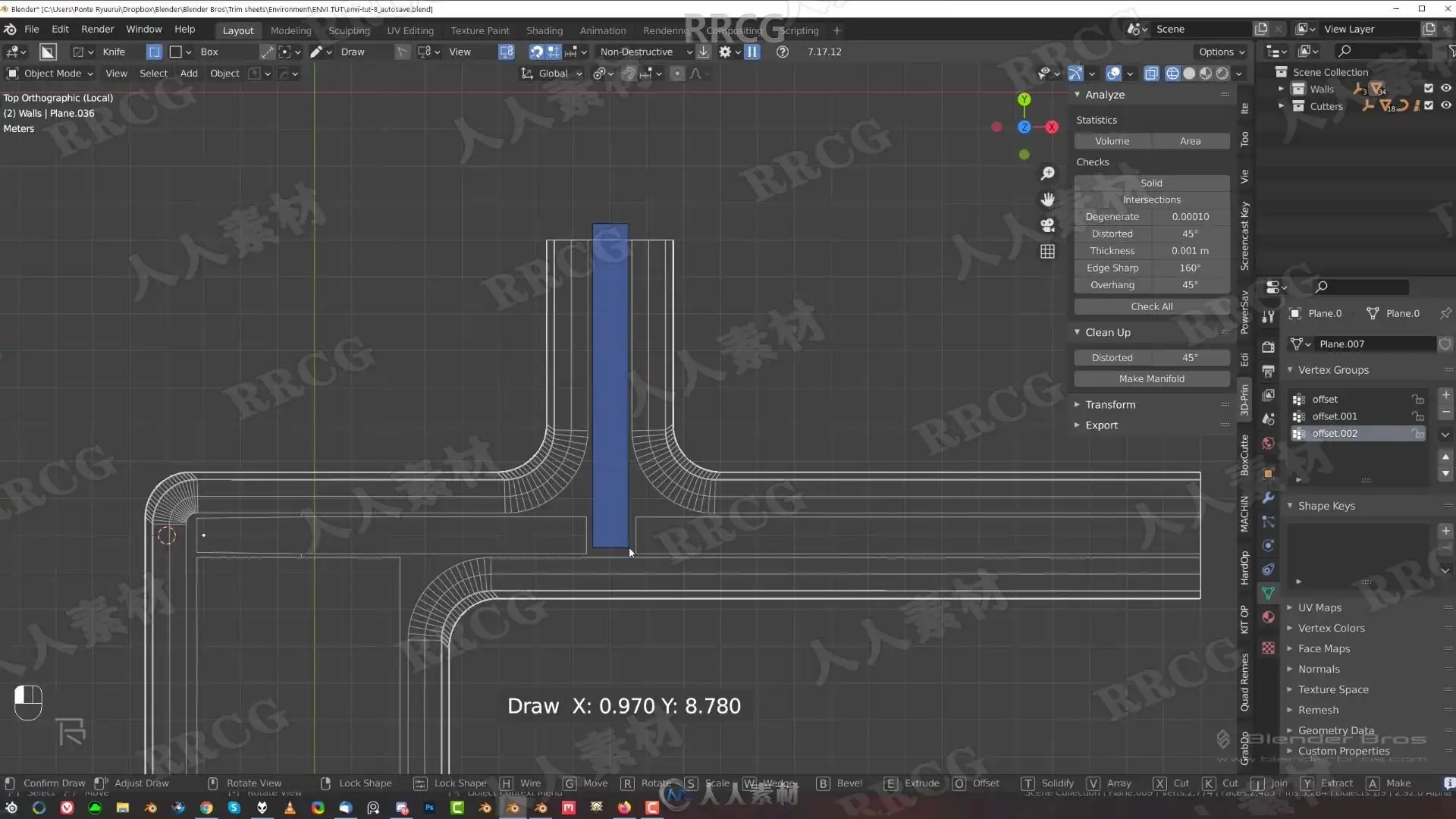Hide the Walls collection with eye icon
Image resolution: width=1456 pixels, height=819 pixels.
(1445, 89)
